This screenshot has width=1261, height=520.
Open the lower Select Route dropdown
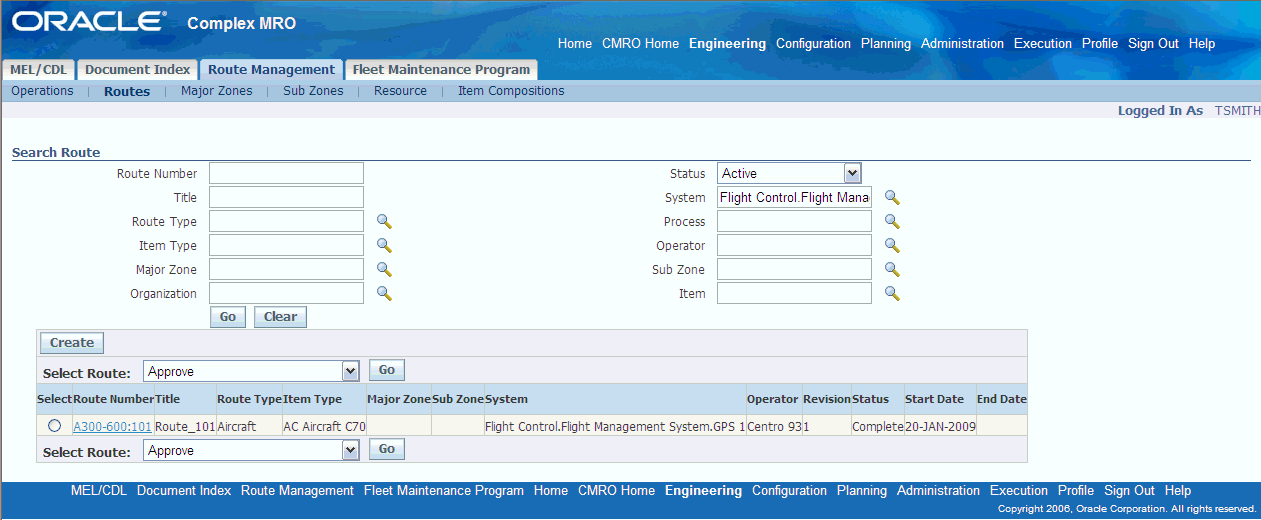(x=251, y=450)
